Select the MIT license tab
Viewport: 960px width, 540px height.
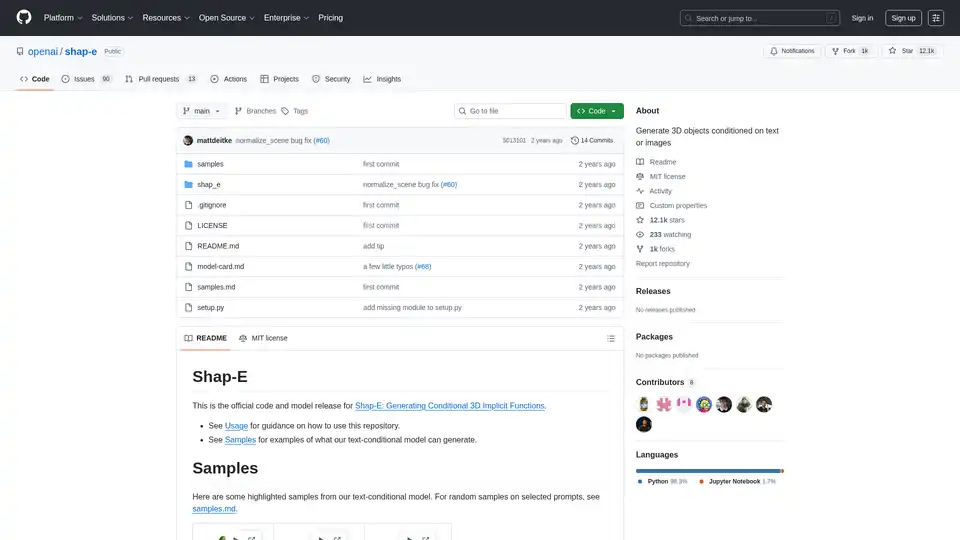coord(263,338)
